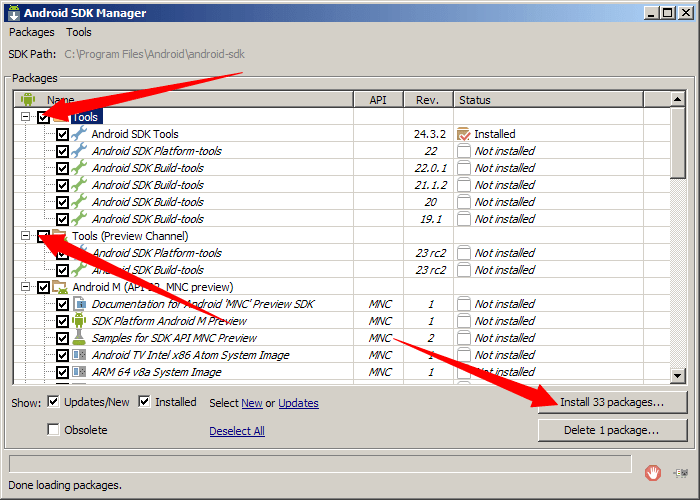Viewport: 700px width, 500px height.
Task: Click the green wrench icon of Build-tools 19.1
Action: (x=79, y=218)
